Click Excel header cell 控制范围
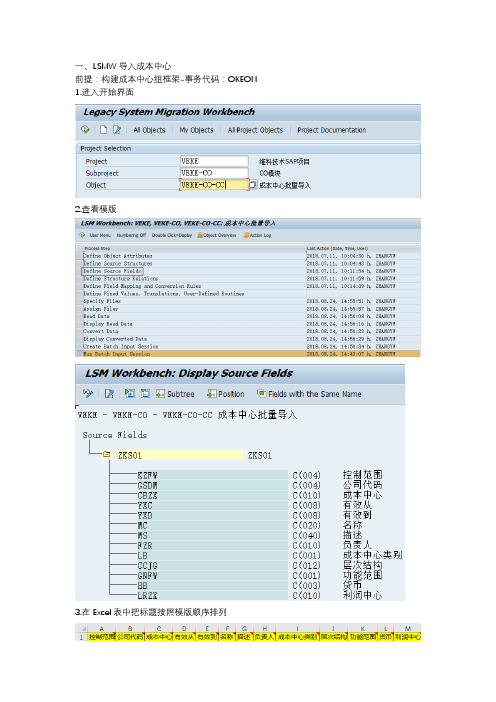Screen dimensions: 496x702 pos(102,637)
